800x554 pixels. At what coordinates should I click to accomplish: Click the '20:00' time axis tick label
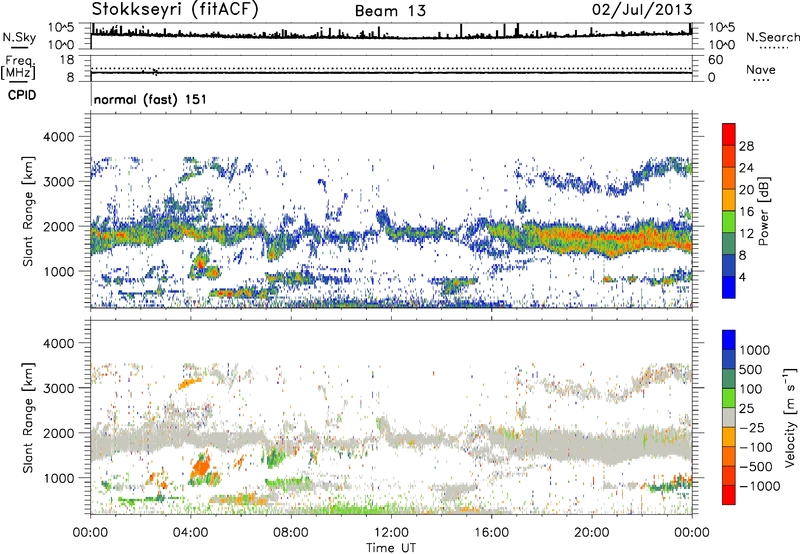pos(591,533)
